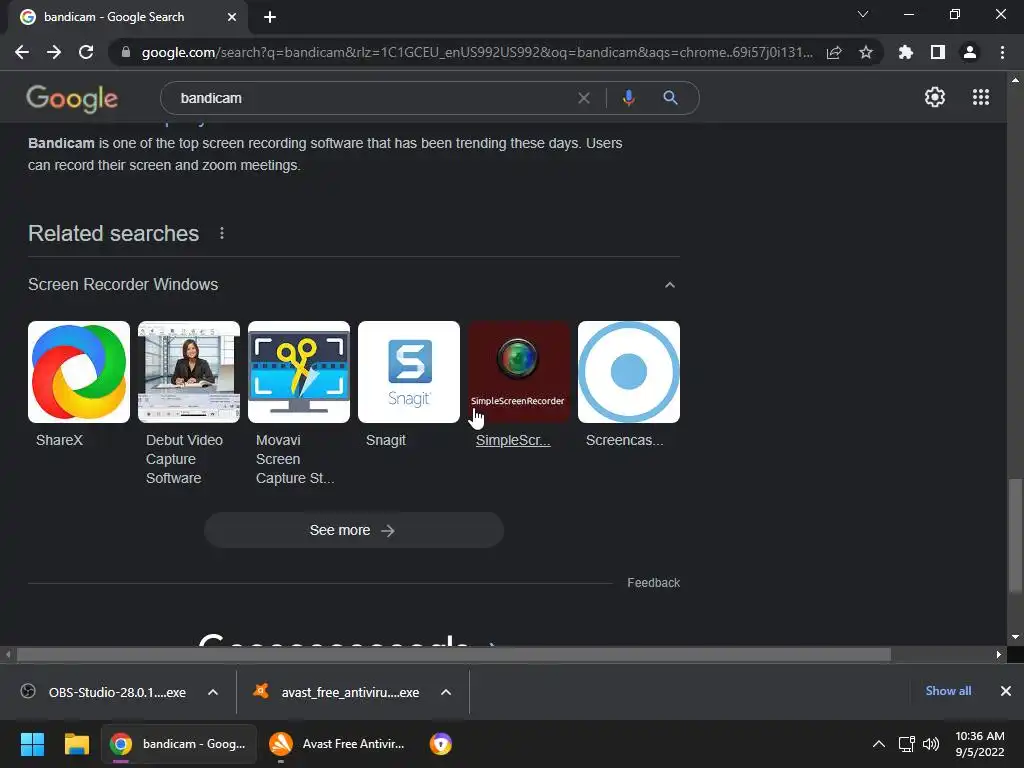
Task: Clear the bandicam search query
Action: click(584, 98)
